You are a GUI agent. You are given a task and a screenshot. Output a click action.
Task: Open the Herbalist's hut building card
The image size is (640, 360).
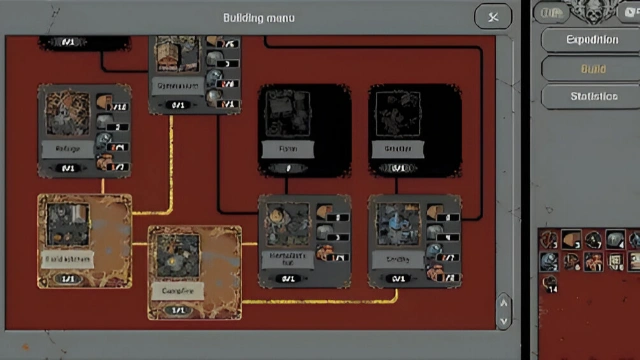pos(304,241)
